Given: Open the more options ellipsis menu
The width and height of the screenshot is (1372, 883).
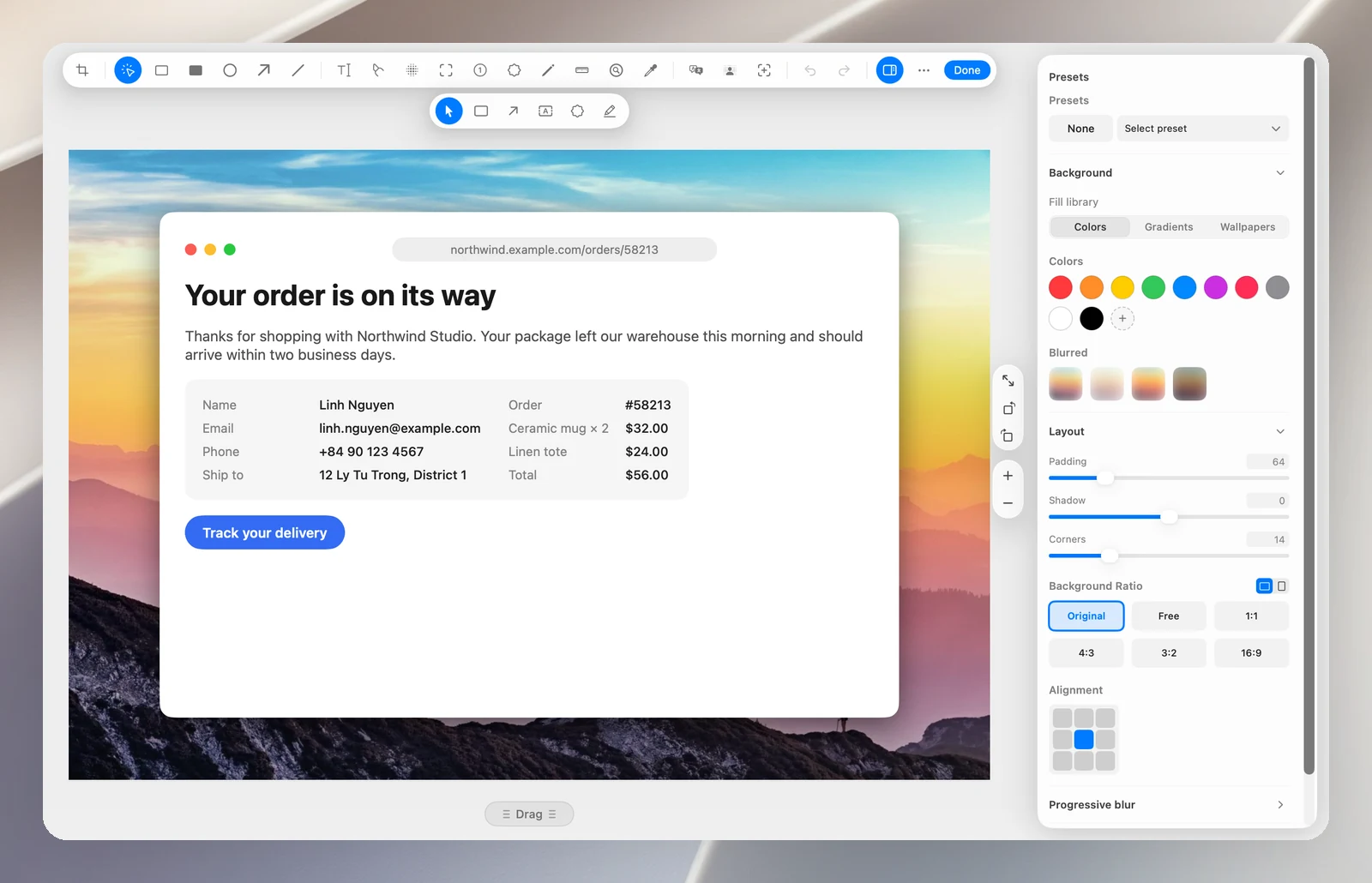Looking at the screenshot, I should (x=924, y=70).
